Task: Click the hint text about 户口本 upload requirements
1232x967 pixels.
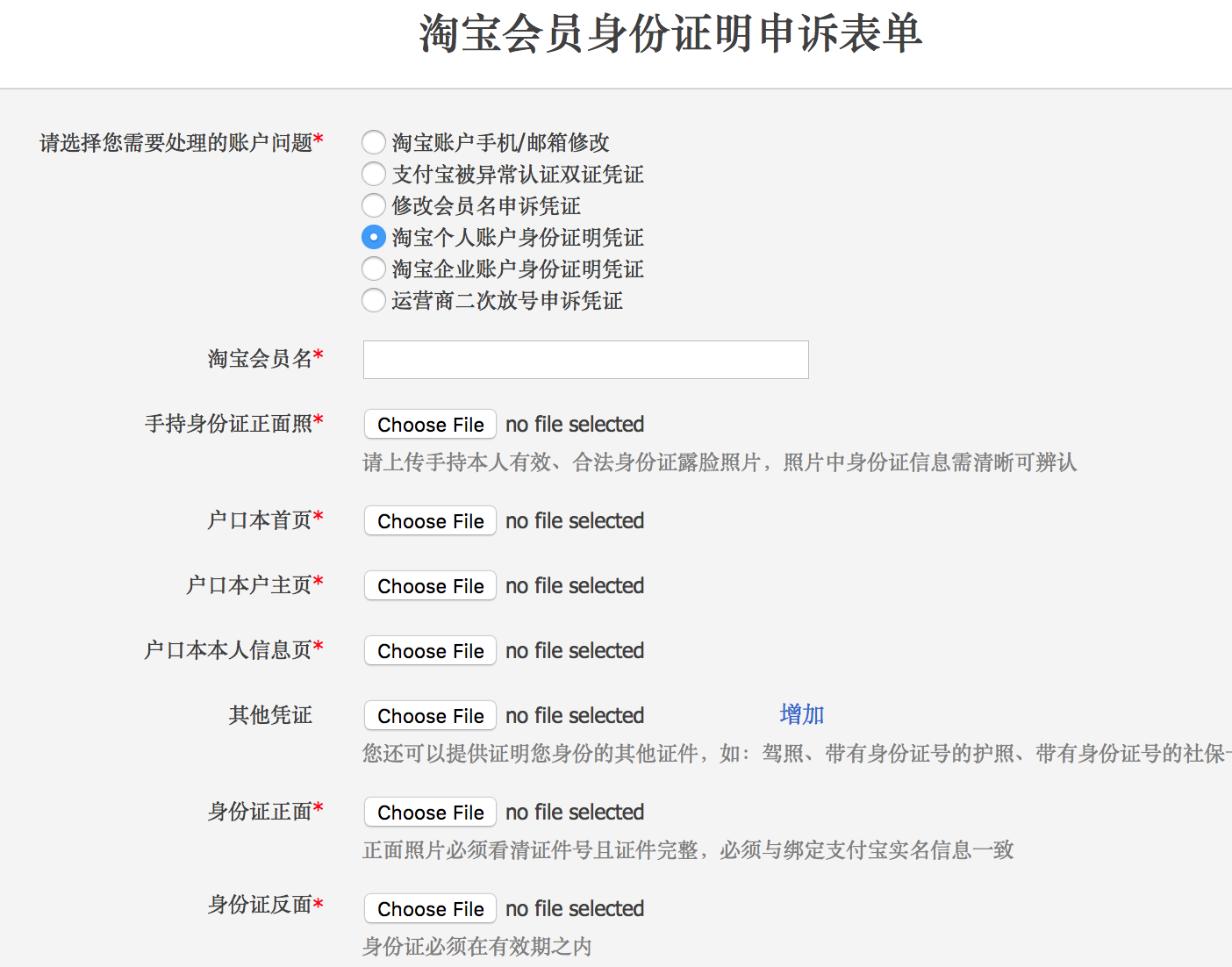Action: coord(721,462)
